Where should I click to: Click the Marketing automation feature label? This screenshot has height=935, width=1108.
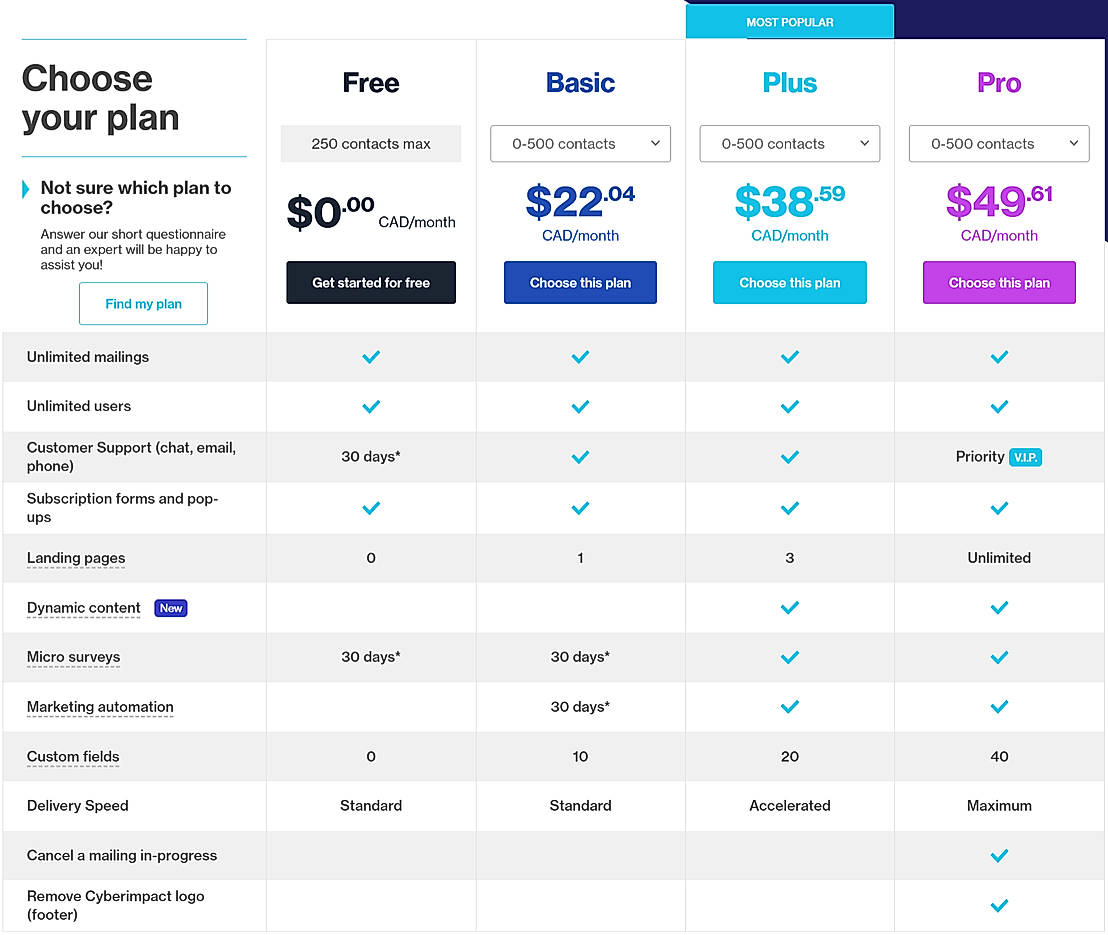(x=100, y=707)
